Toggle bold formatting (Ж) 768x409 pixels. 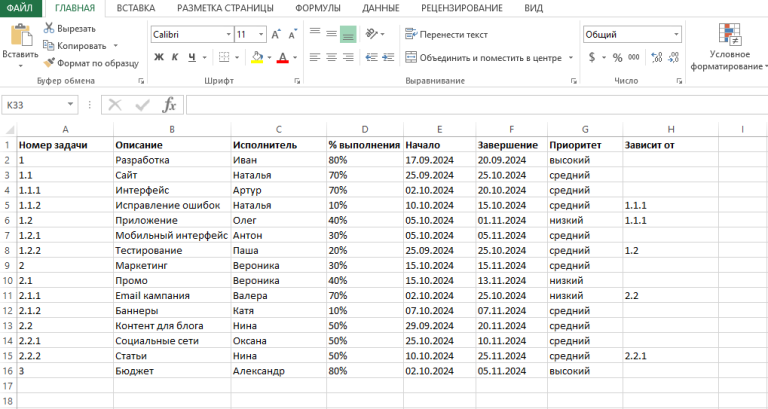point(158,58)
